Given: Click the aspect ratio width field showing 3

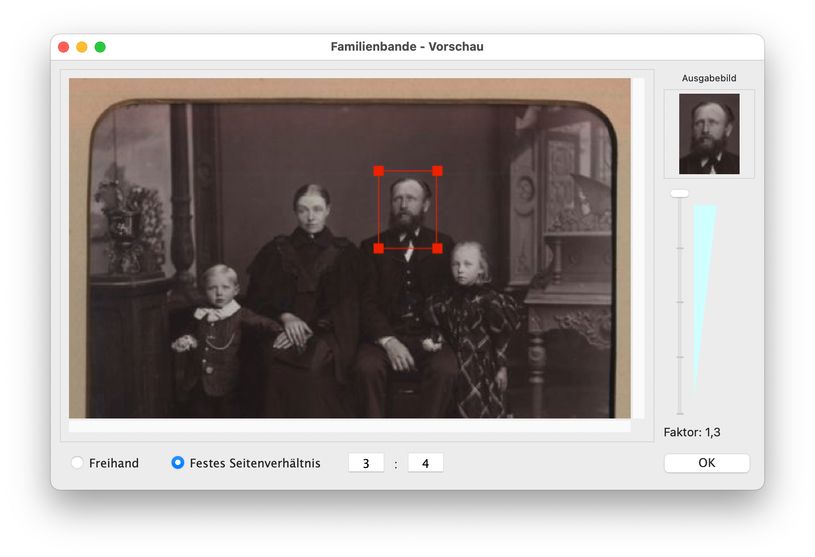Looking at the screenshot, I should [366, 463].
